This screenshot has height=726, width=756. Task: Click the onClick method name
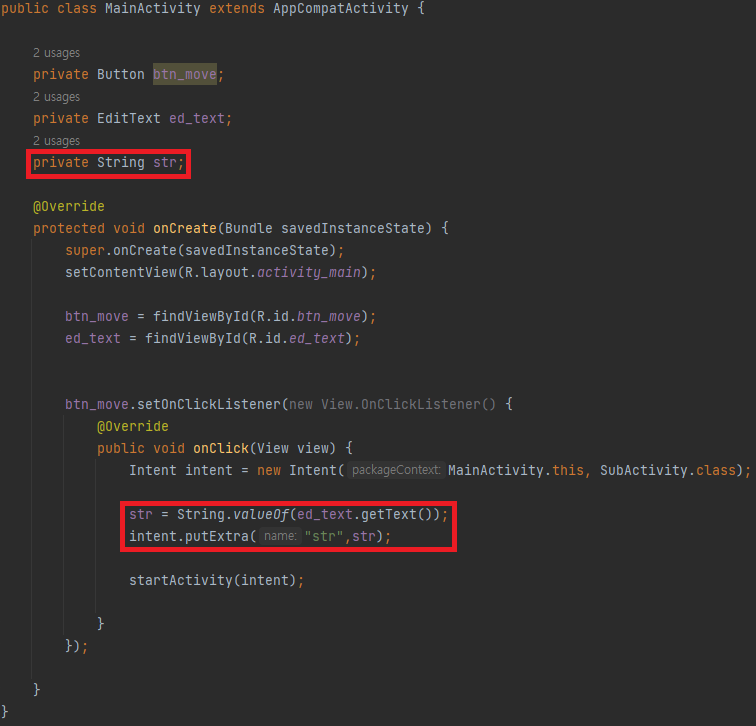point(220,448)
